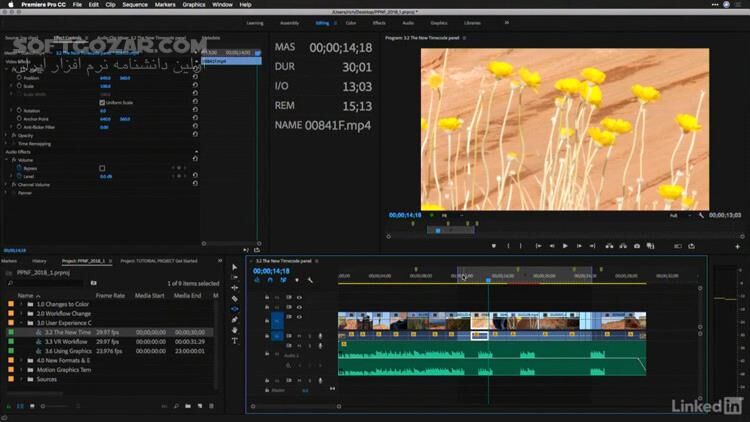Open program monitor settings wrench
750x422 pixels.
(701, 216)
